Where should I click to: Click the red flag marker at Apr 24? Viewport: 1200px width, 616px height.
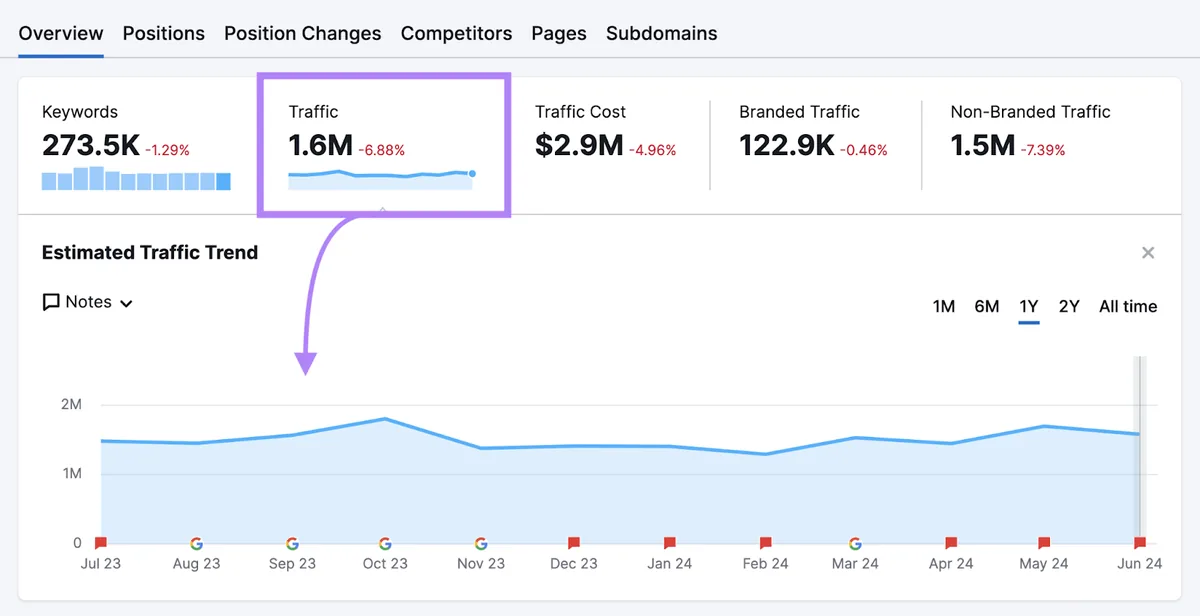click(x=950, y=543)
